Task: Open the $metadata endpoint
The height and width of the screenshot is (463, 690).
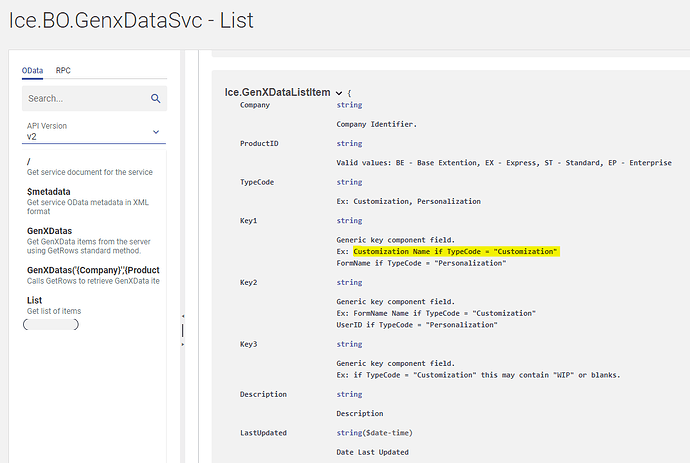Action: click(48, 192)
